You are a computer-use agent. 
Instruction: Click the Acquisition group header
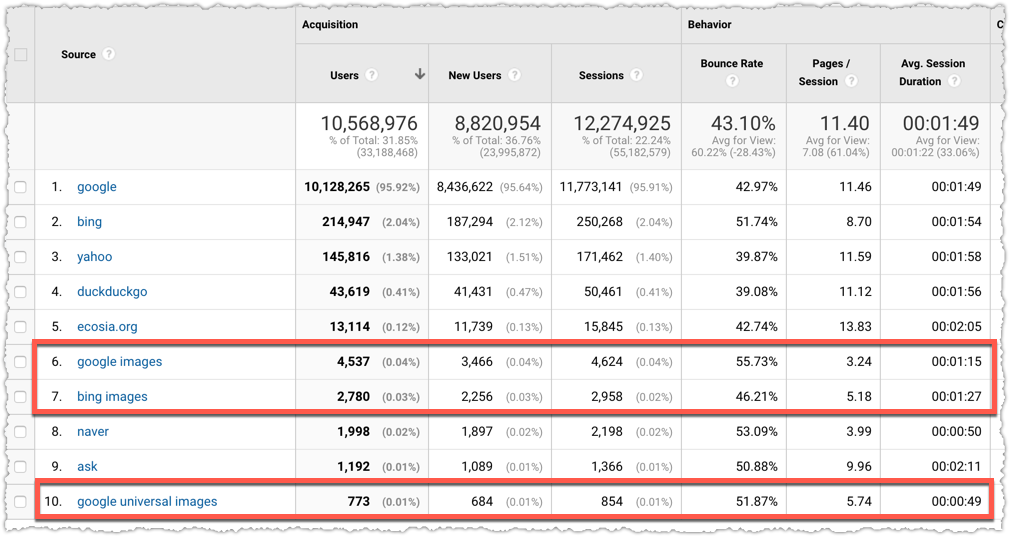click(330, 24)
